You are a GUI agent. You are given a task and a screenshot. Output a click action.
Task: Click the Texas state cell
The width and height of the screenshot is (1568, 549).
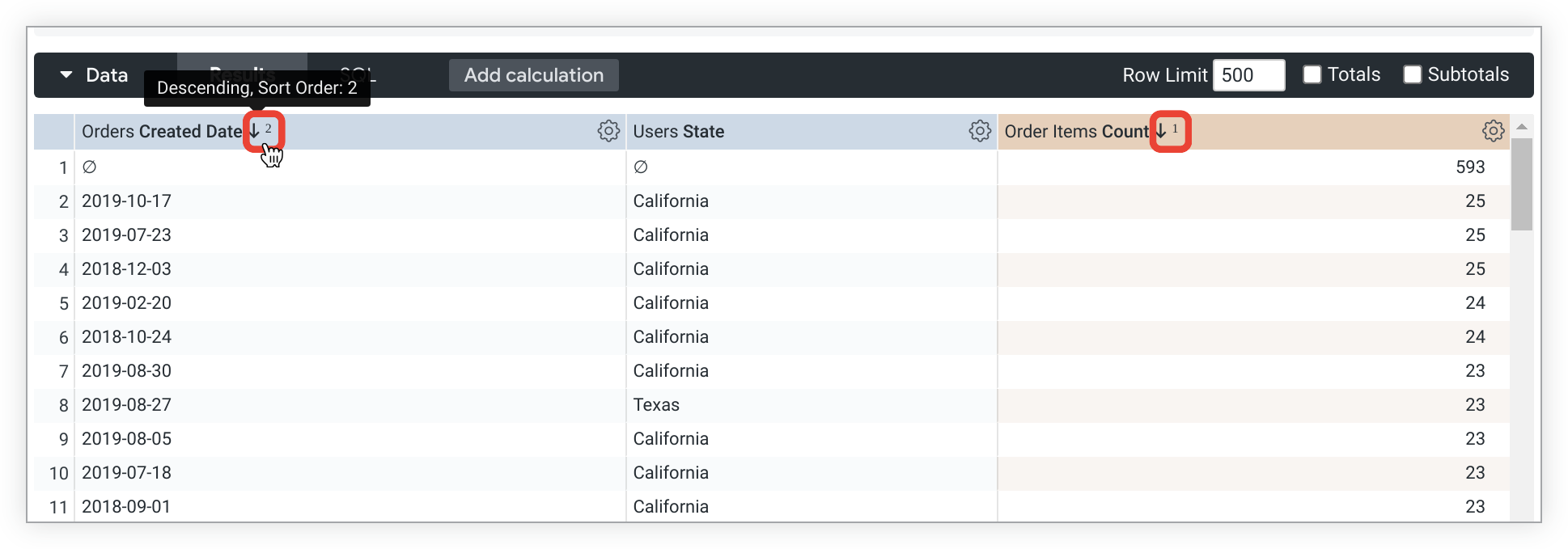(x=656, y=405)
